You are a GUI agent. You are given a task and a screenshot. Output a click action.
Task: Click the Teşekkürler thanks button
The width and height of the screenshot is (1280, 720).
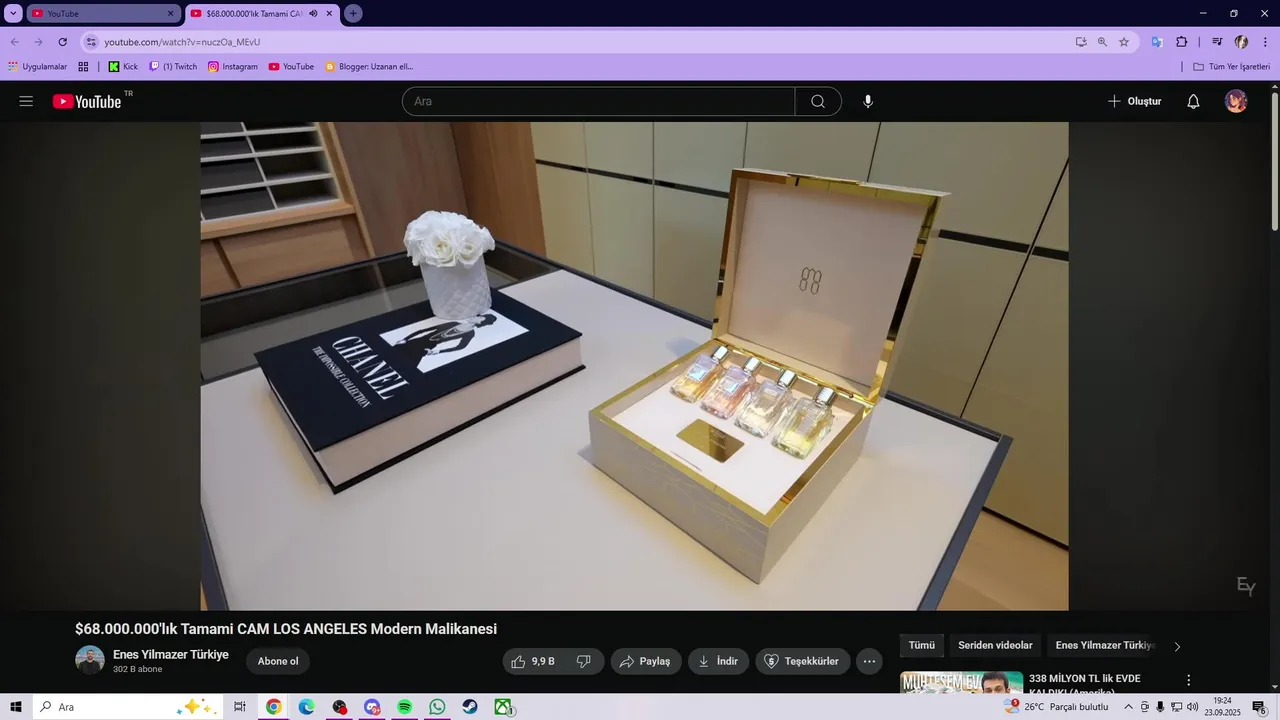803,661
